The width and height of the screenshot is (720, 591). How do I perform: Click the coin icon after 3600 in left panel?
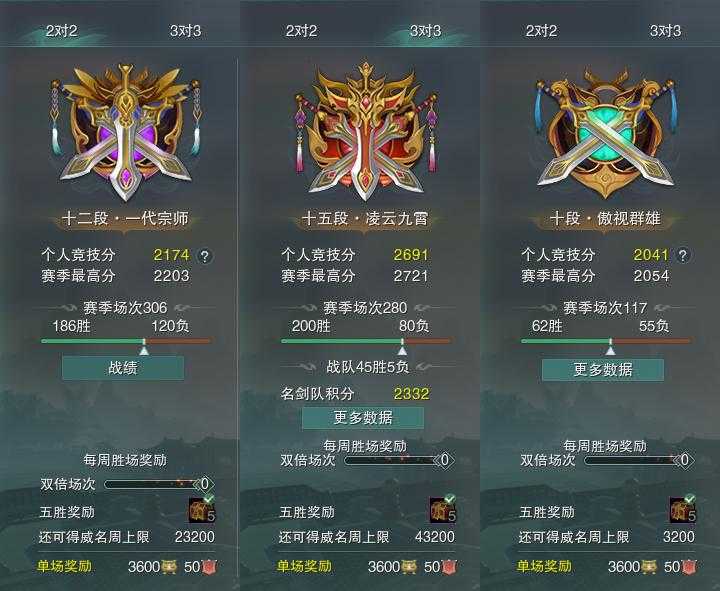tap(169, 567)
